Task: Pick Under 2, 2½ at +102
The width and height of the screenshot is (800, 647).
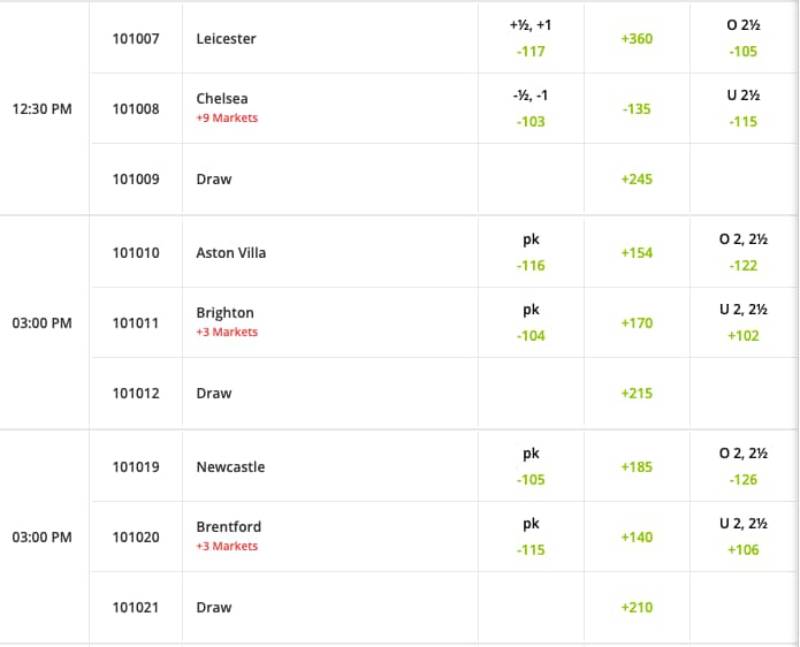Action: point(743,335)
